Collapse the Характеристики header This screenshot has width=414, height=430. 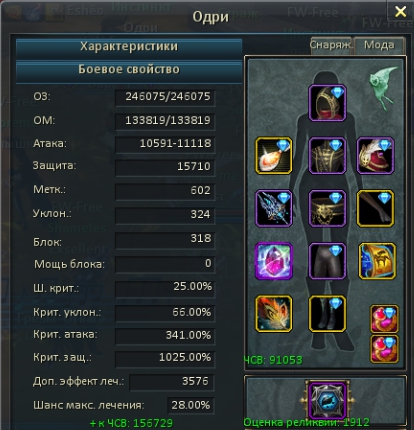pyautogui.click(x=129, y=46)
